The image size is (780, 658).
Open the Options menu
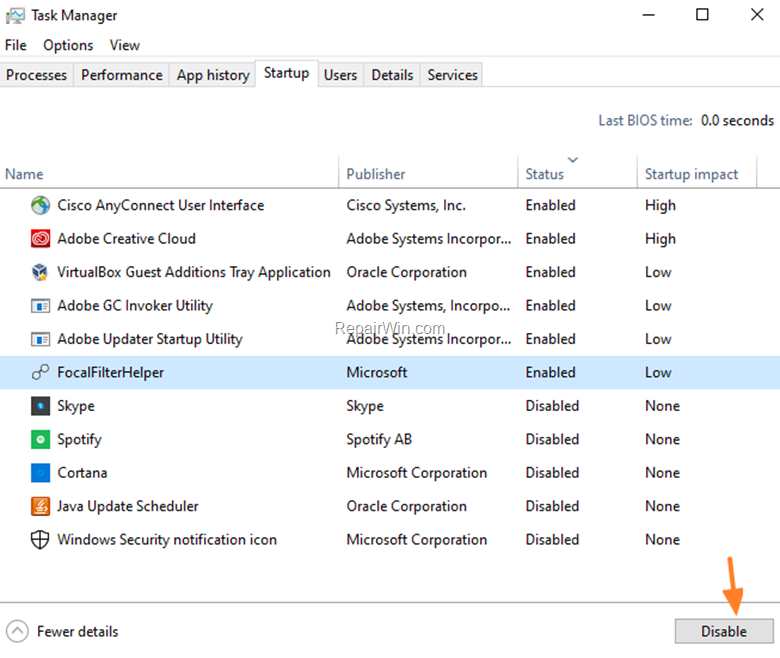(x=68, y=45)
